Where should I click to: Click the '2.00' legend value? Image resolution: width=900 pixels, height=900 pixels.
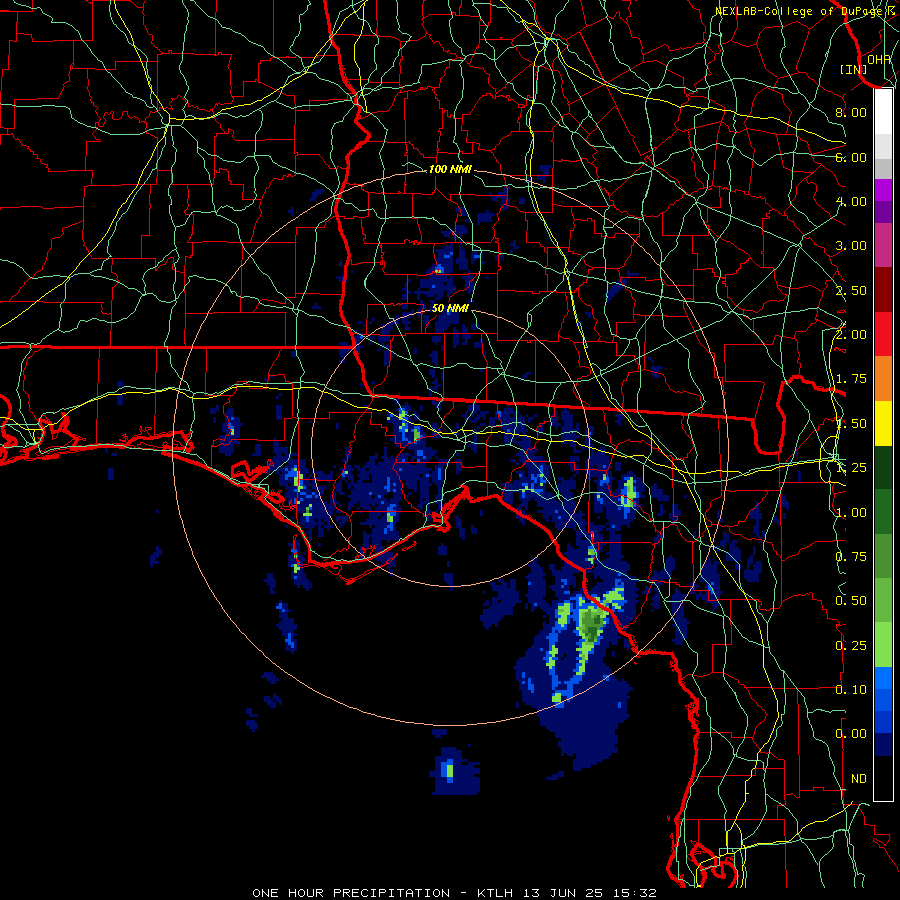pos(851,335)
